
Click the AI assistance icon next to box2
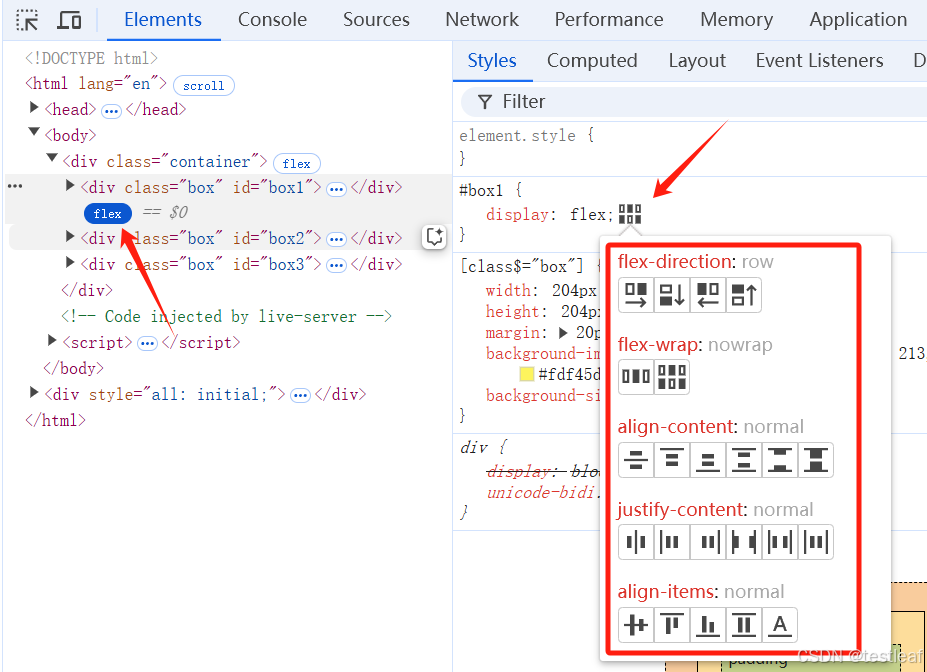435,238
